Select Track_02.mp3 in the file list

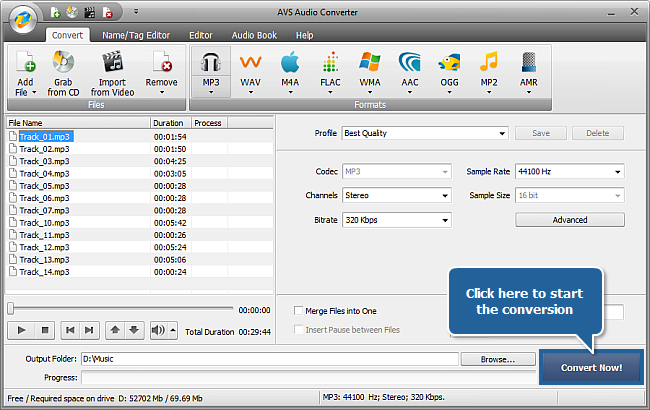click(44, 149)
